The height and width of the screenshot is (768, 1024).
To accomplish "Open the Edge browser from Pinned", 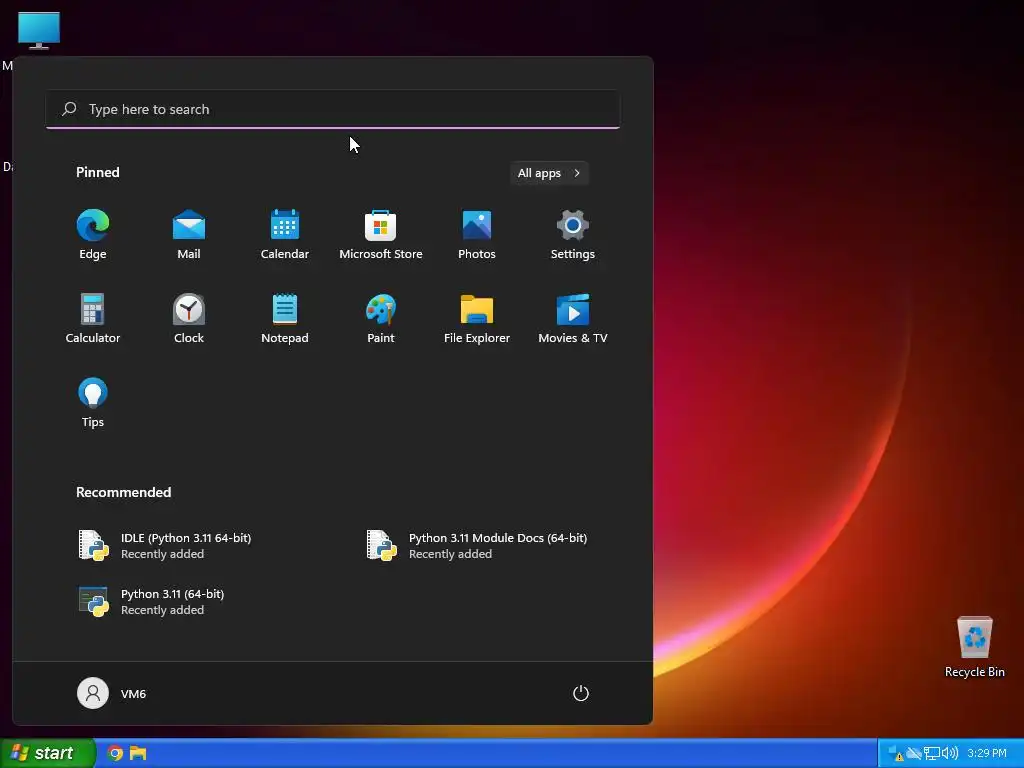I will point(93,234).
